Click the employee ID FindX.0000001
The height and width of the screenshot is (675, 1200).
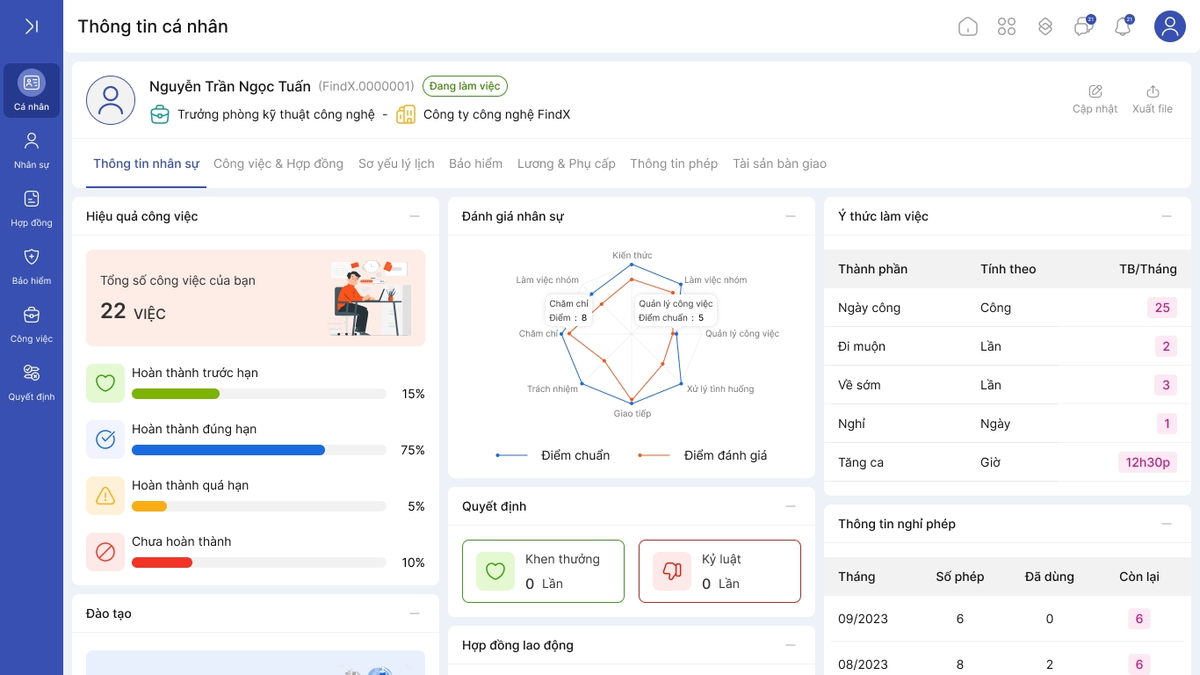point(366,87)
